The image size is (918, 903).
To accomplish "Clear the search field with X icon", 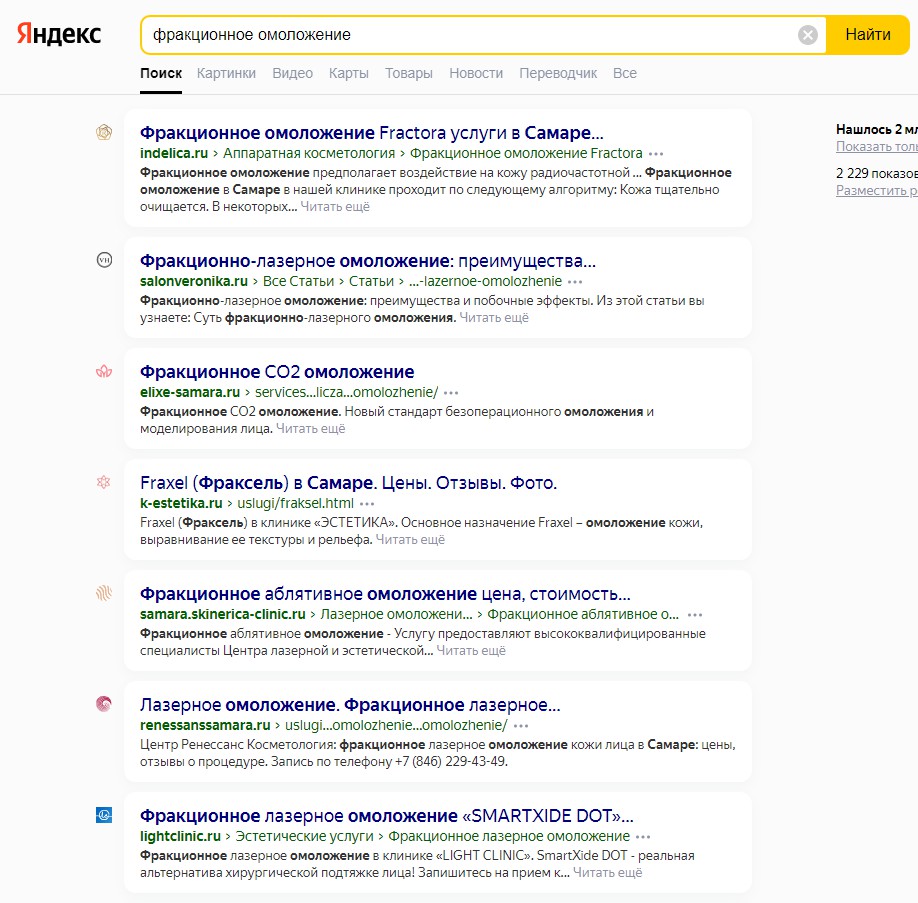I will 807,35.
